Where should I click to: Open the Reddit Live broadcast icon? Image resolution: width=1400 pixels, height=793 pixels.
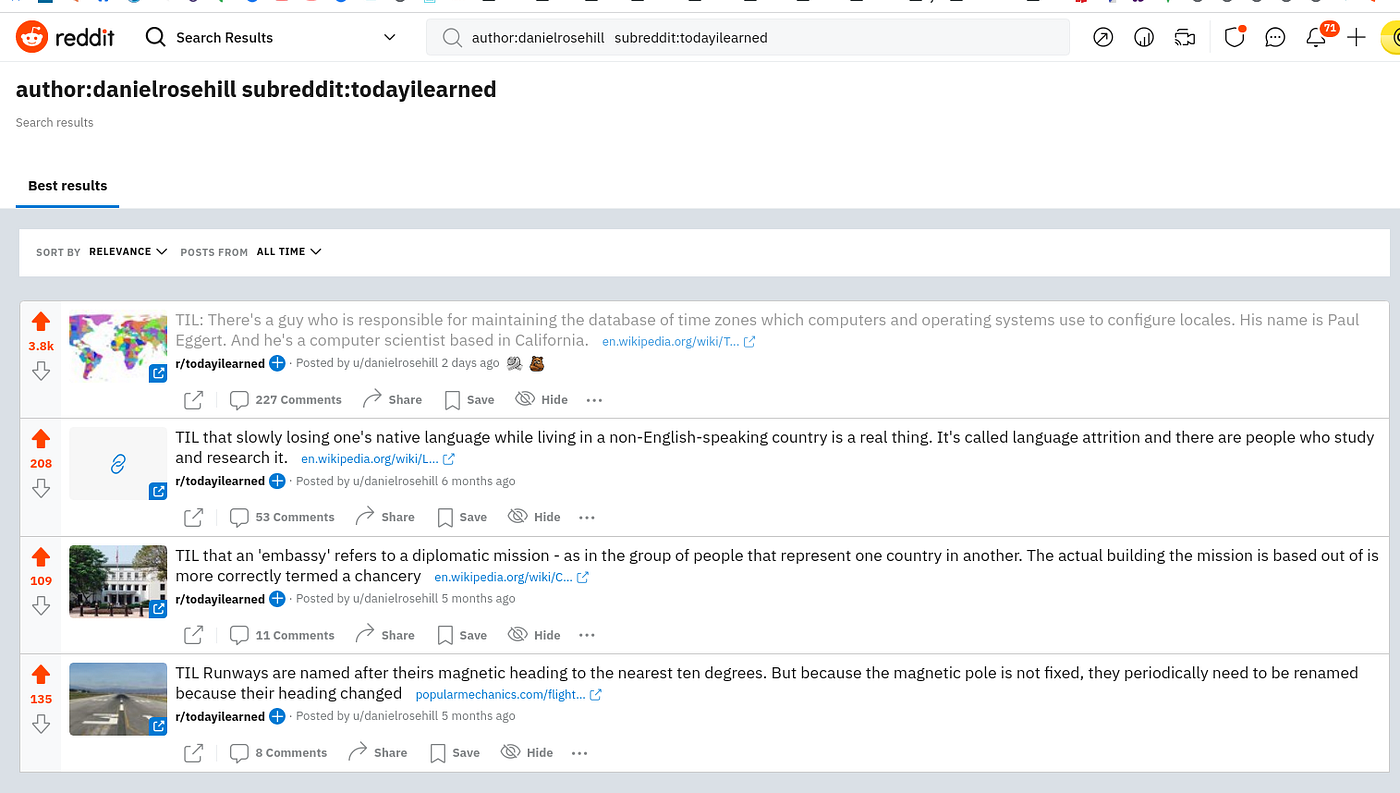(1185, 38)
